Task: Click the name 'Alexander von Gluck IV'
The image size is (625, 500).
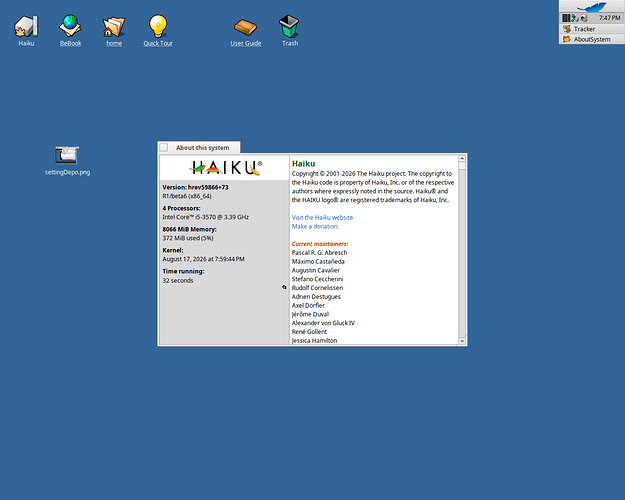Action: tap(323, 323)
